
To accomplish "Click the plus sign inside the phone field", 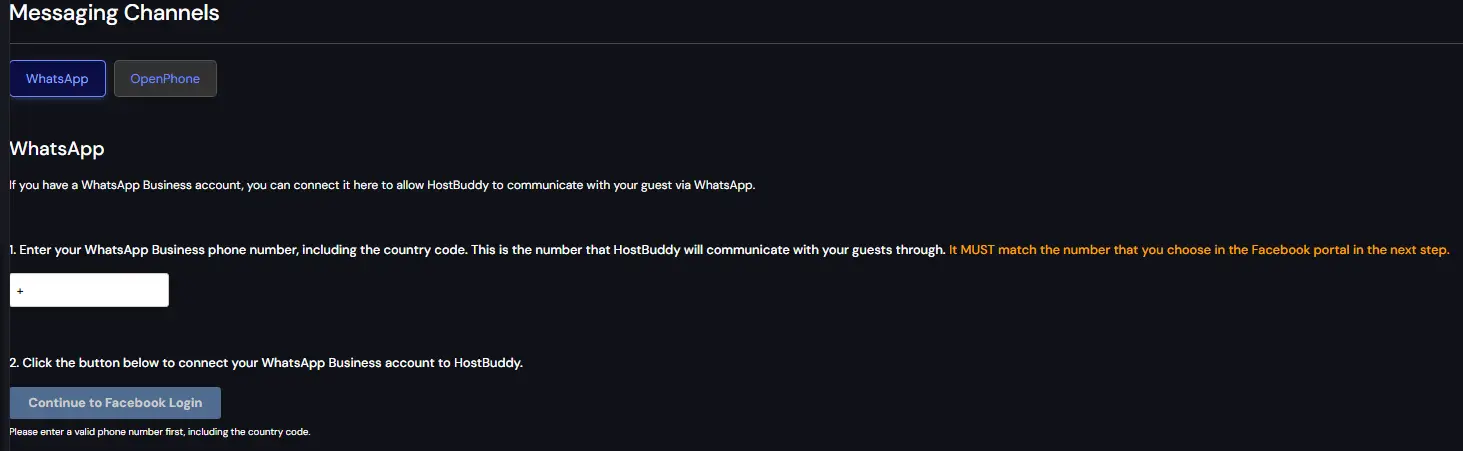I will point(20,291).
